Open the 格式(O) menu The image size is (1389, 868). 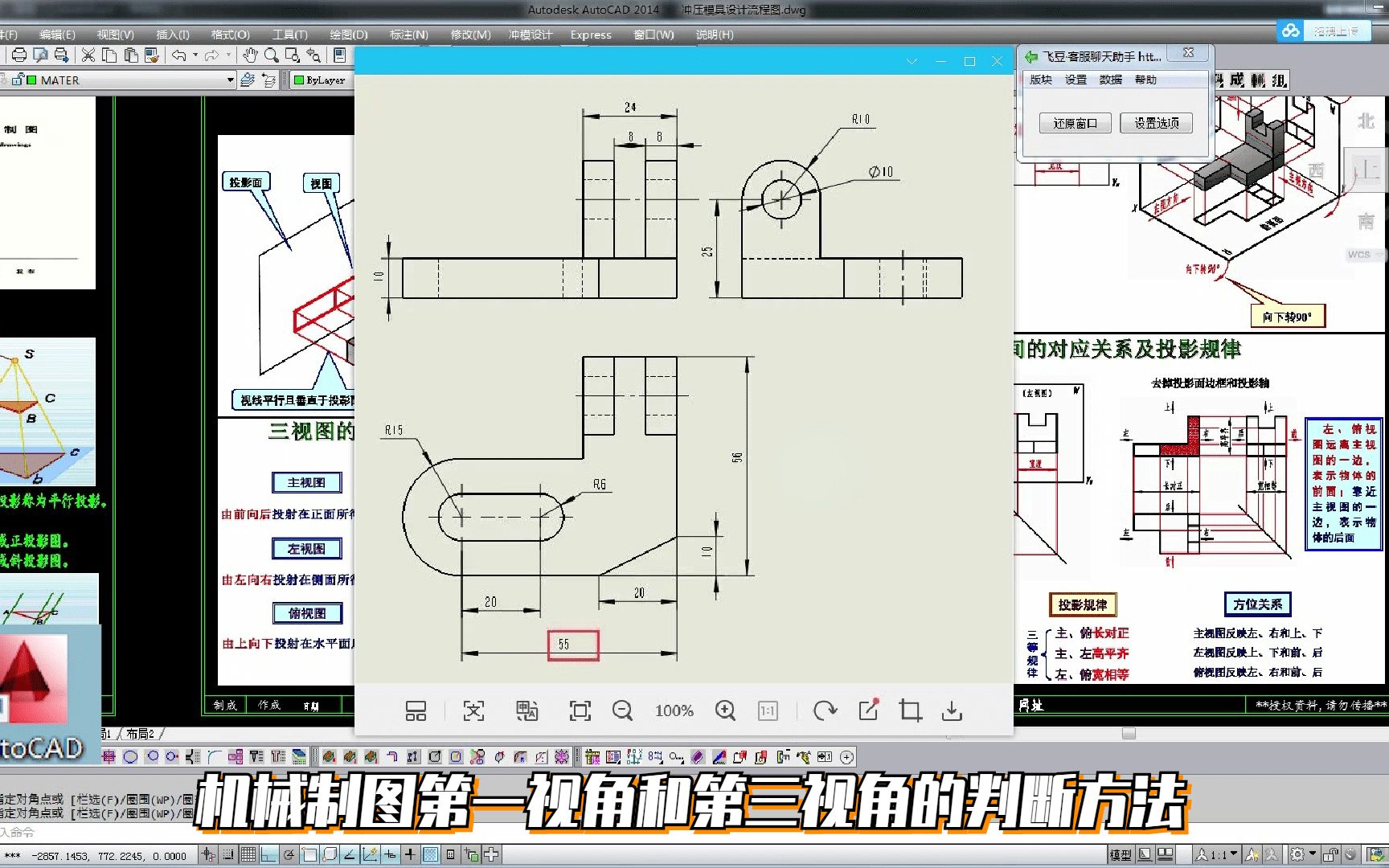[x=231, y=35]
